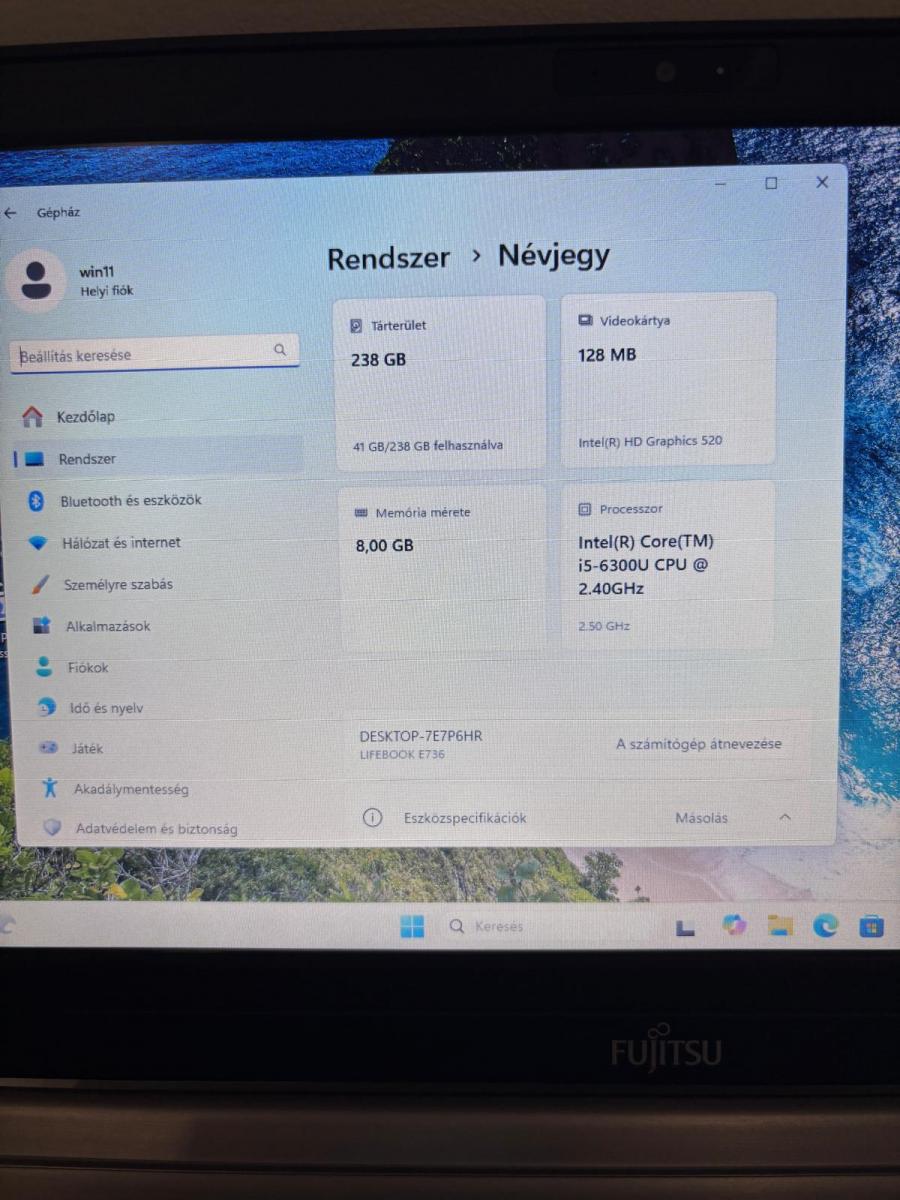Open Microsoft Edge from the taskbar
Screen dimensions: 900x1200
[x=825, y=926]
